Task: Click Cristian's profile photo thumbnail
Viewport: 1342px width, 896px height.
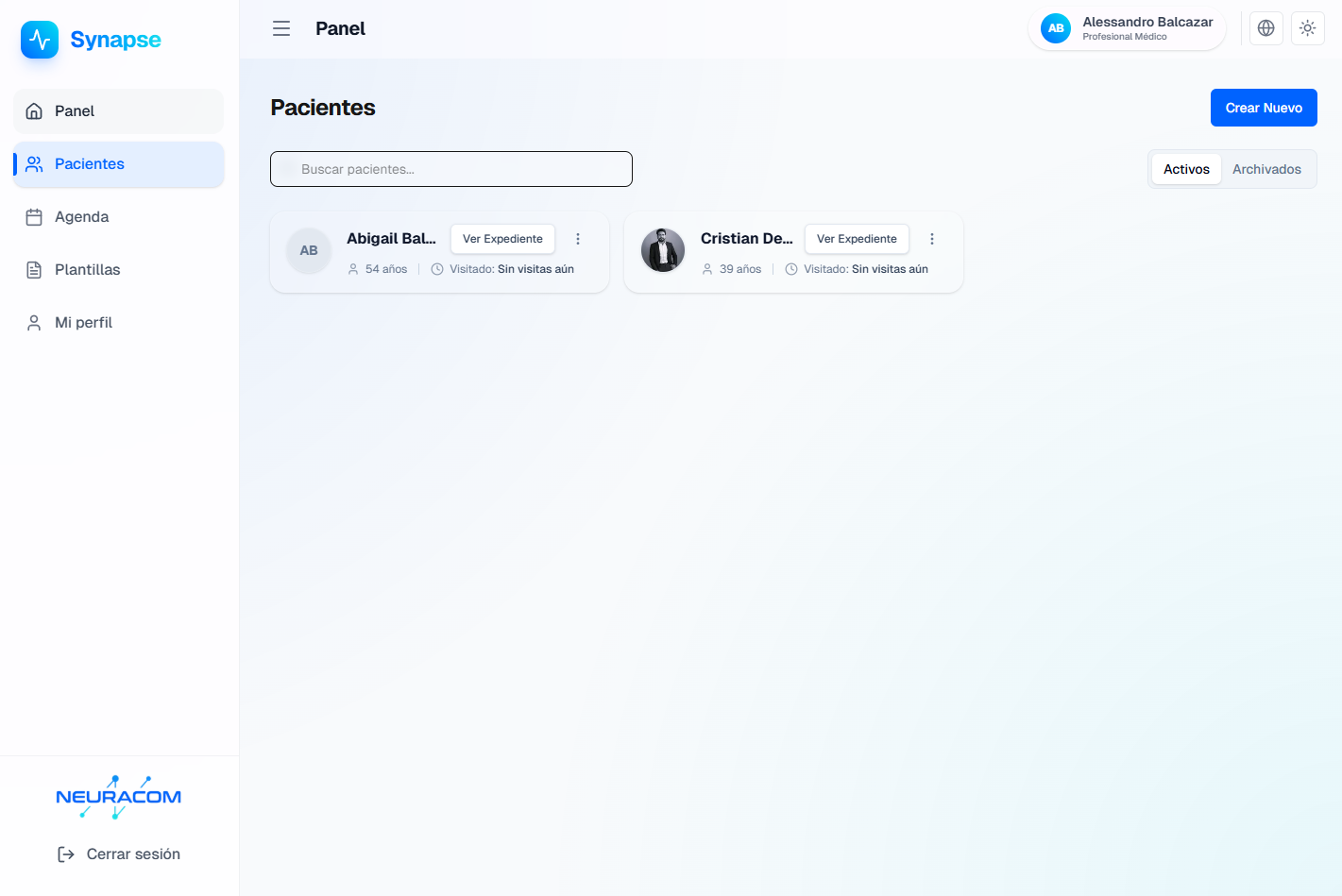Action: [x=663, y=250]
